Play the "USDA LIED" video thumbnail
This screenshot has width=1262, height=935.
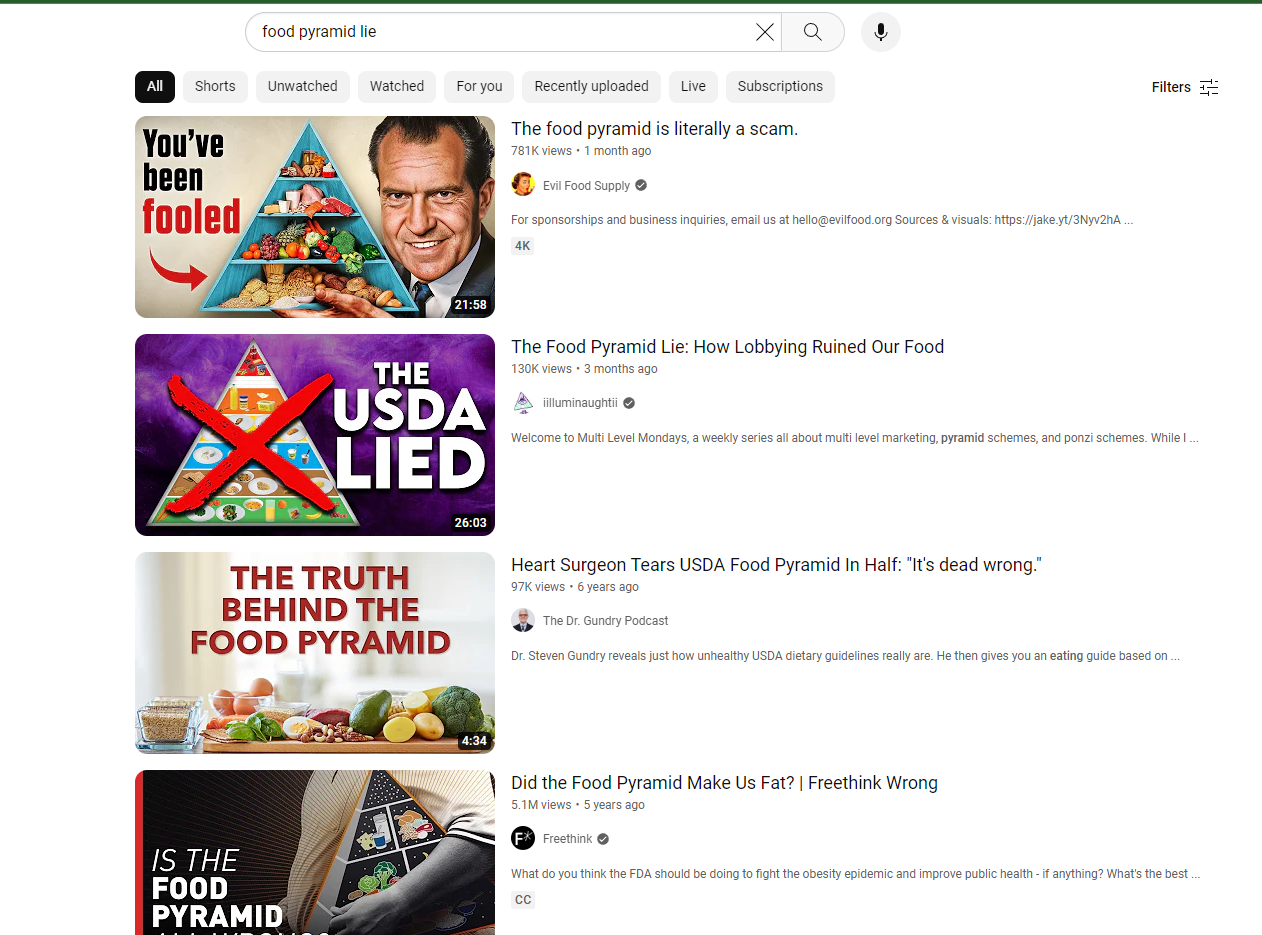tap(315, 435)
